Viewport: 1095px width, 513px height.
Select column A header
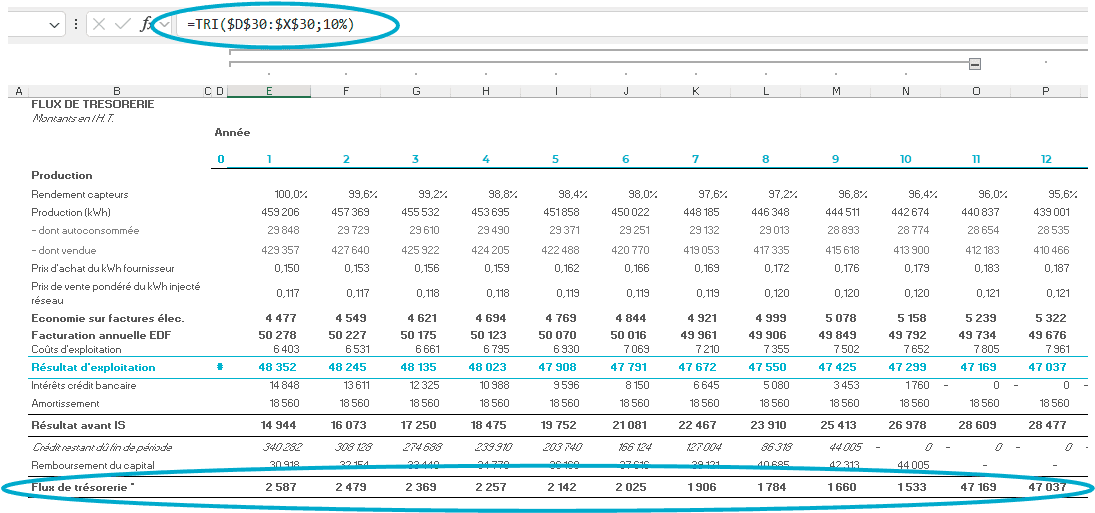(x=19, y=91)
